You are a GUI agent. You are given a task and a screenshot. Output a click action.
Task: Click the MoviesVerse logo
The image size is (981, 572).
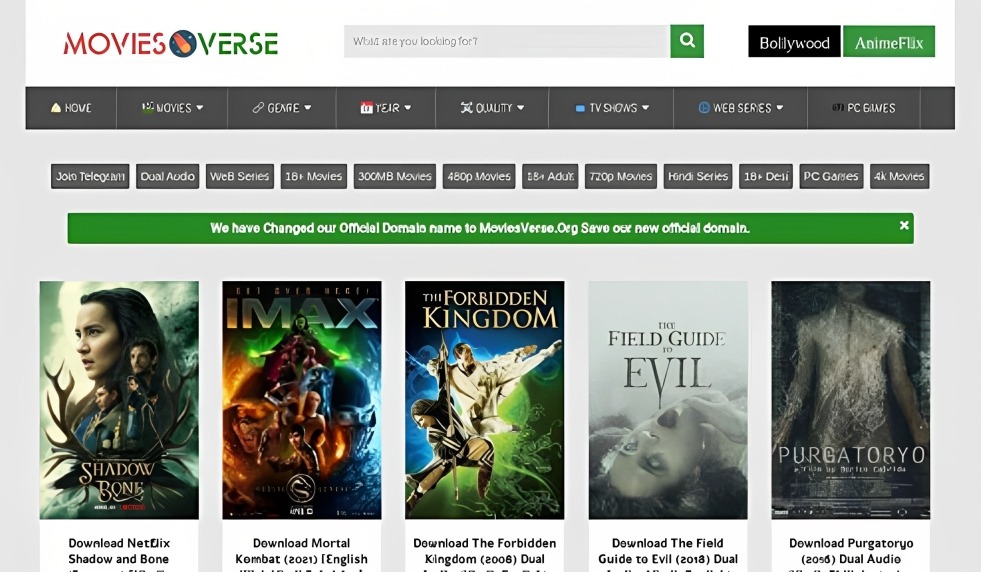point(171,44)
